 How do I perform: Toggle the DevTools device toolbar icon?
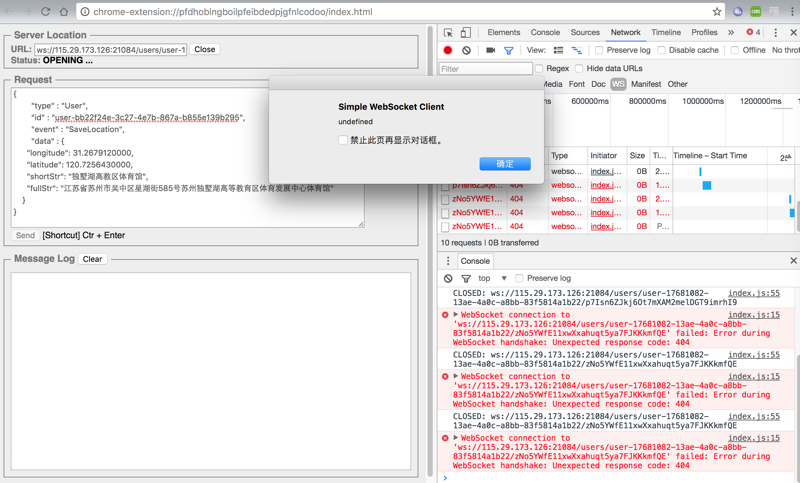pos(465,32)
